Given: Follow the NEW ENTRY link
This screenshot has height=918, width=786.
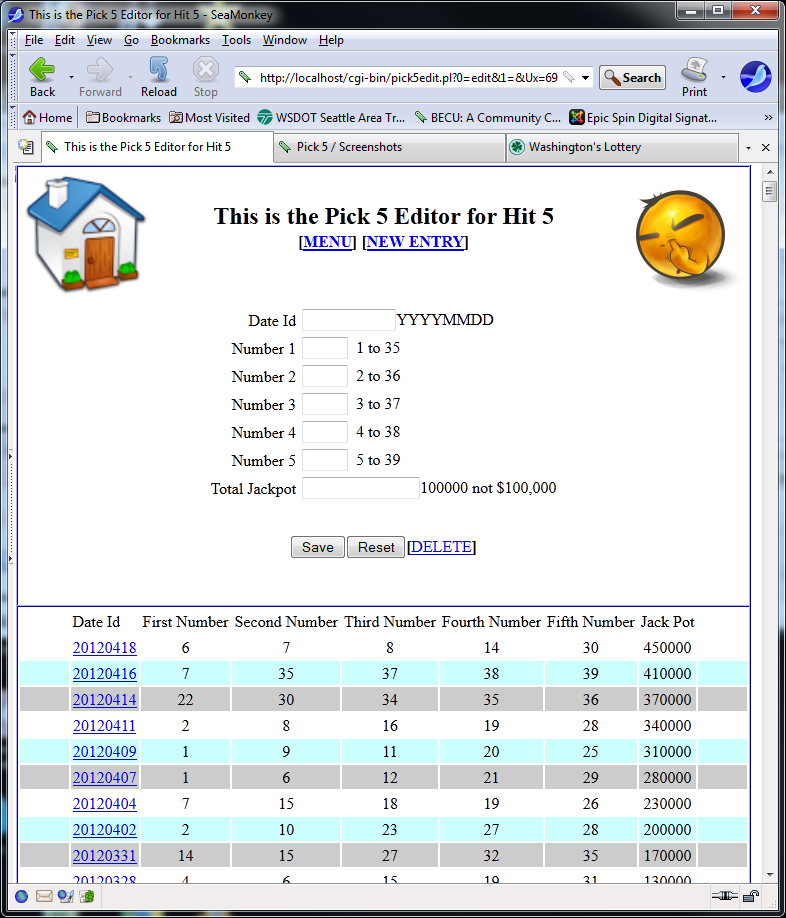Looking at the screenshot, I should point(415,242).
